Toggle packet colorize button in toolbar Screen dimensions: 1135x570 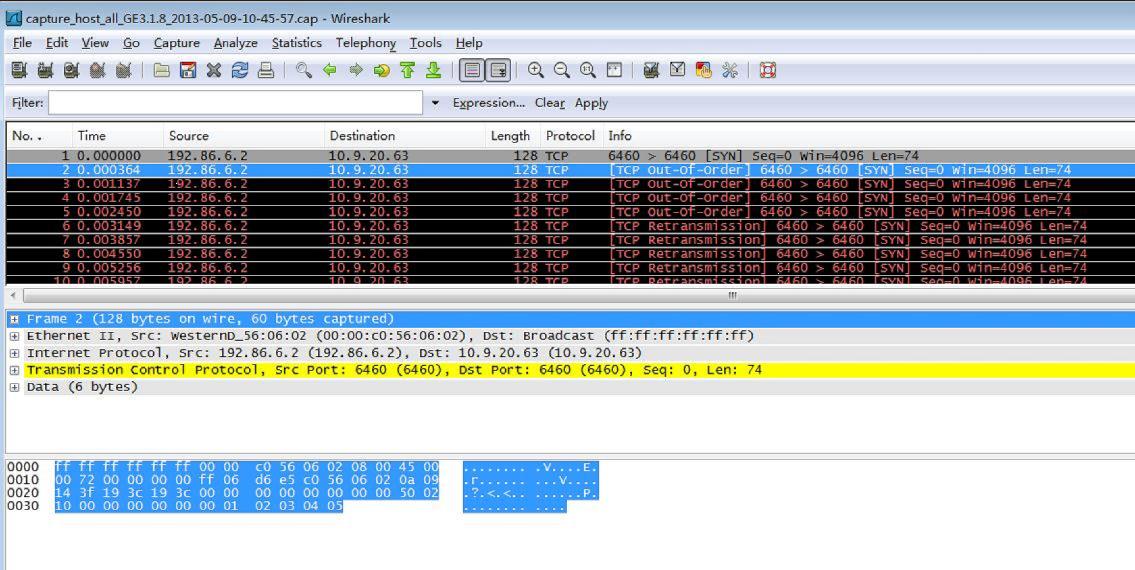pos(471,70)
